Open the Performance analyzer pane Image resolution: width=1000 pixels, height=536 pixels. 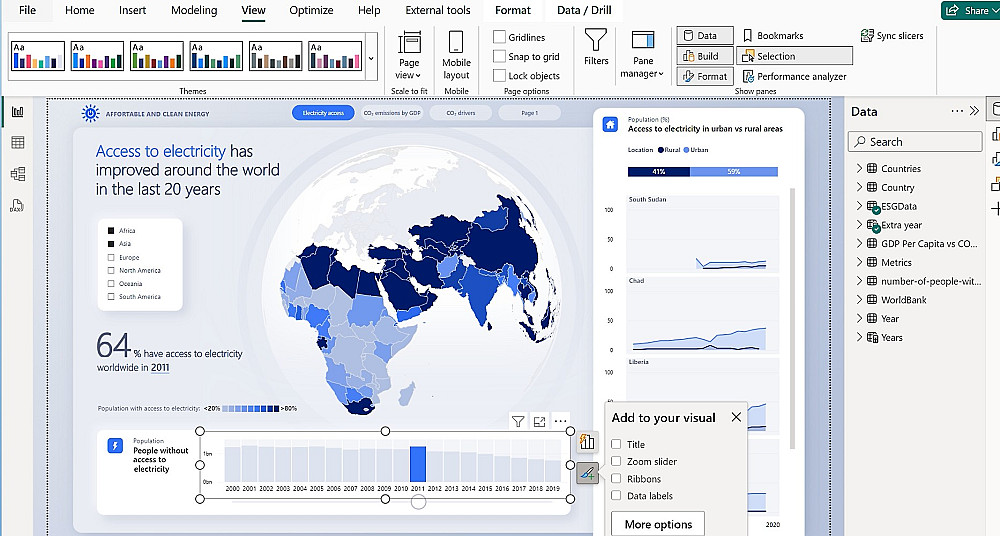(794, 77)
